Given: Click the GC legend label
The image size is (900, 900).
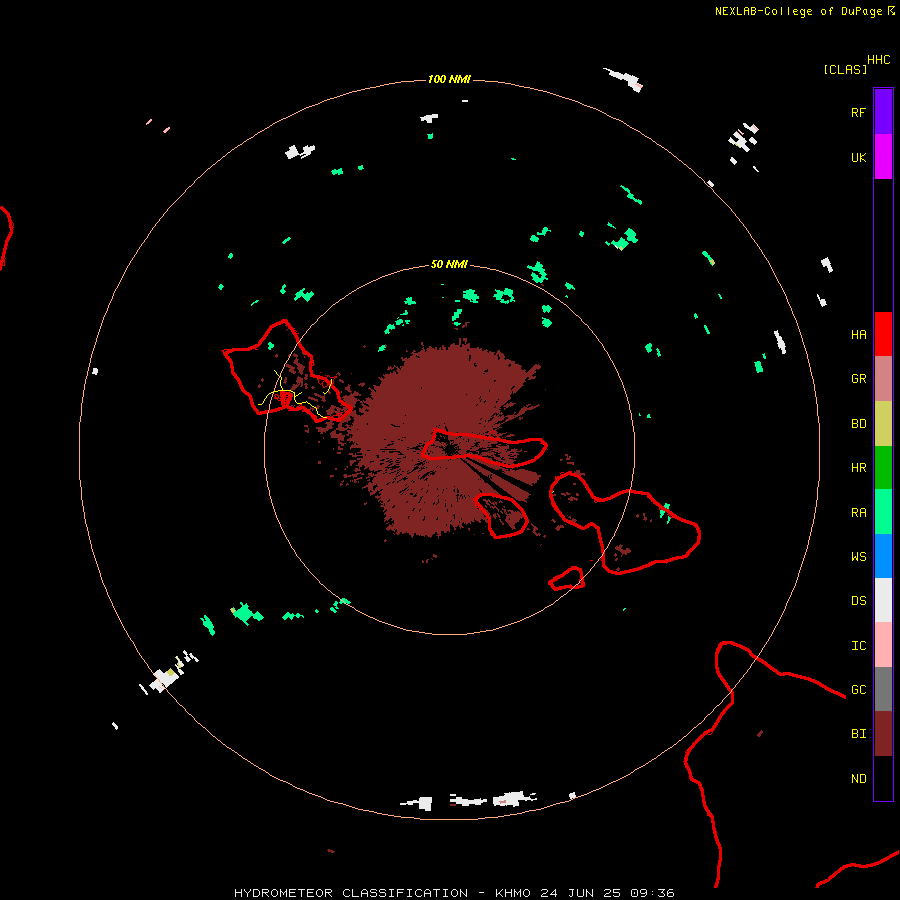Looking at the screenshot, I should [858, 690].
